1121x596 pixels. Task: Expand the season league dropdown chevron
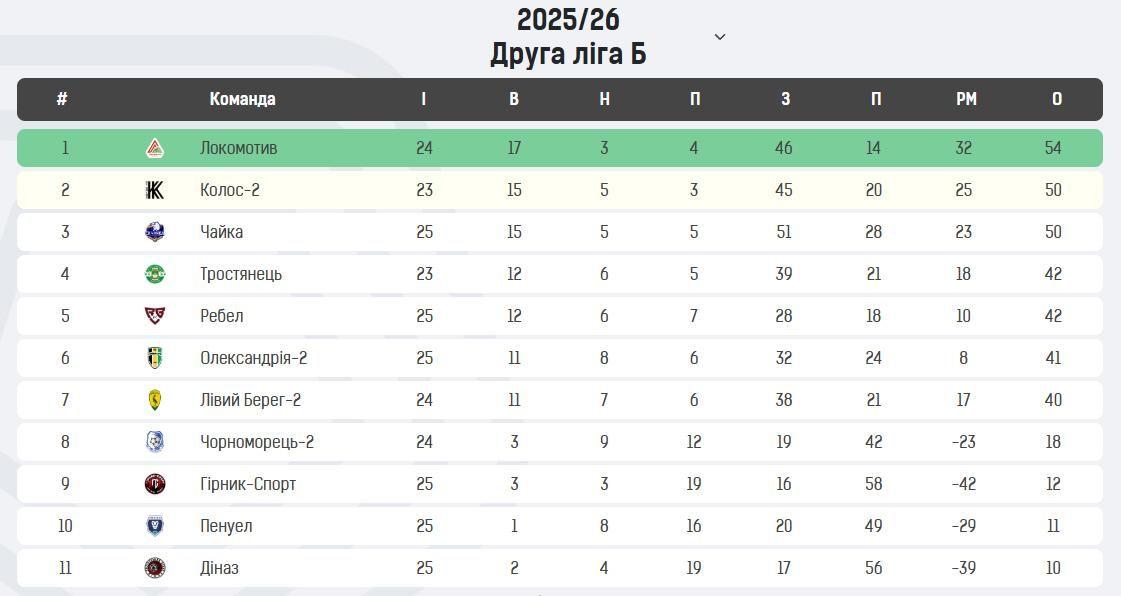click(719, 37)
